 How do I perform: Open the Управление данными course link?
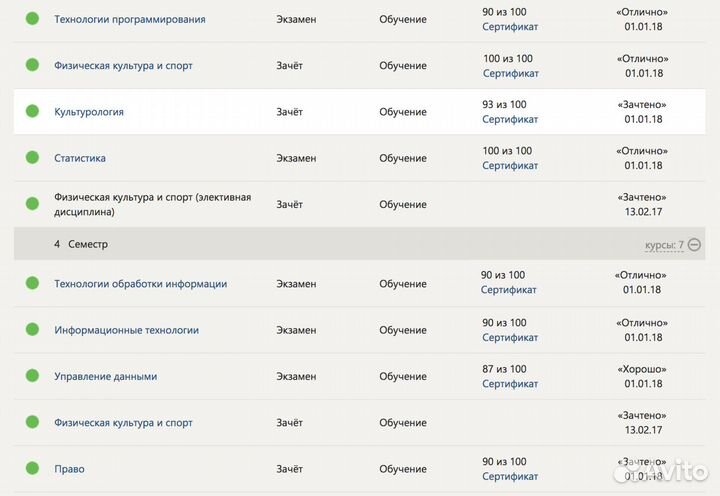click(105, 376)
